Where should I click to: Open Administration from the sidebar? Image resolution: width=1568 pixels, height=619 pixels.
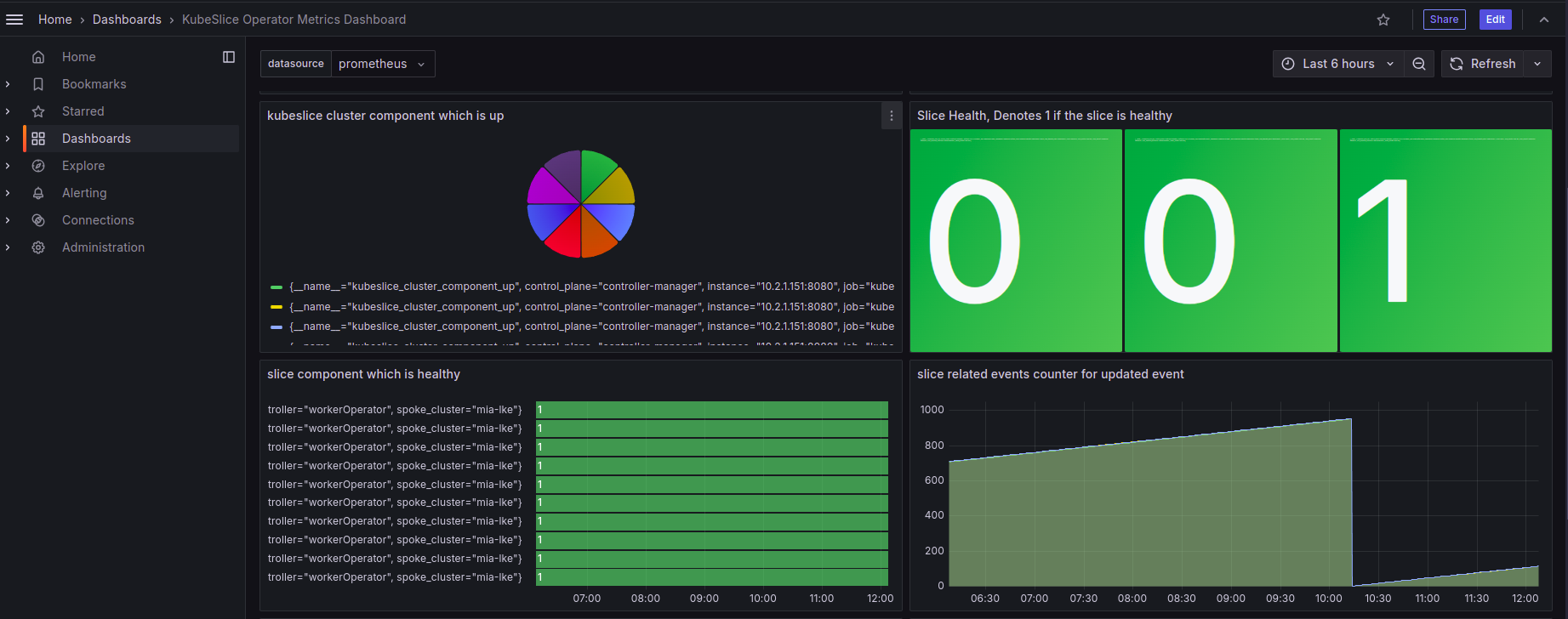pyautogui.click(x=103, y=247)
